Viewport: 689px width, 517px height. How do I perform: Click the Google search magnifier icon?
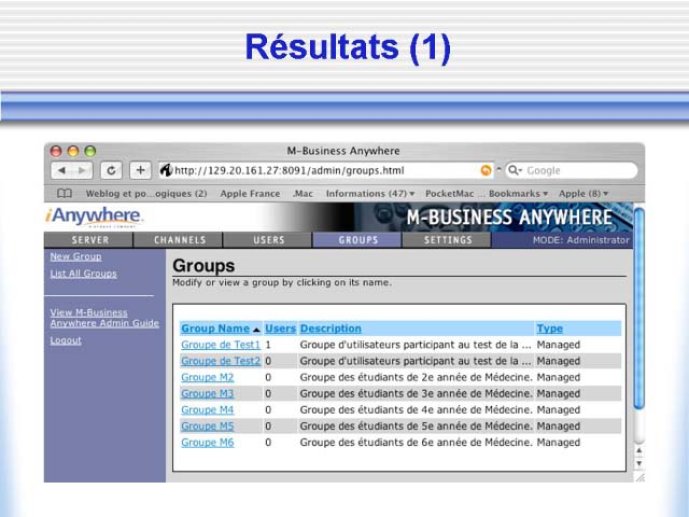click(514, 170)
